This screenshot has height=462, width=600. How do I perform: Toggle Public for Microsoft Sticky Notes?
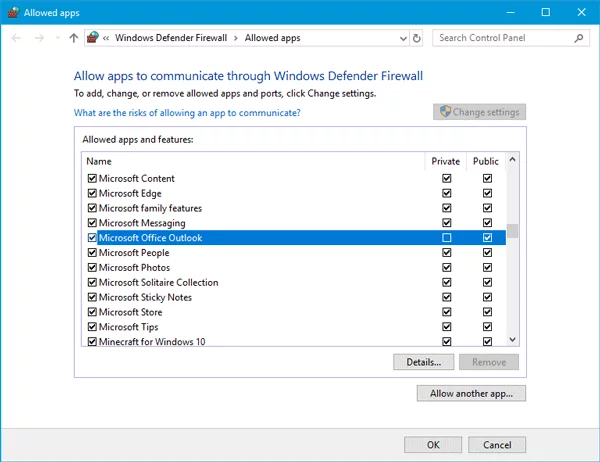coord(487,297)
